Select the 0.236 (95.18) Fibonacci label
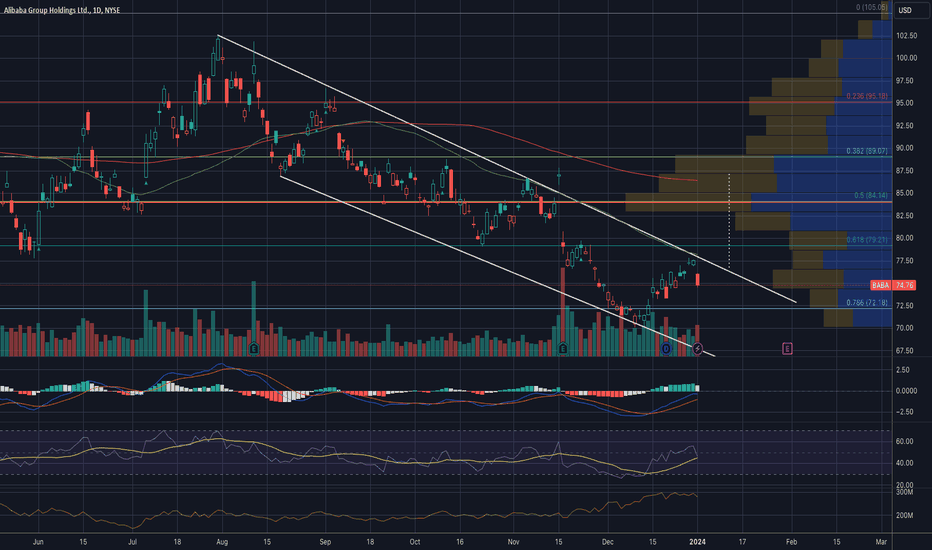Image resolution: width=932 pixels, height=550 pixels. pyautogui.click(x=867, y=96)
